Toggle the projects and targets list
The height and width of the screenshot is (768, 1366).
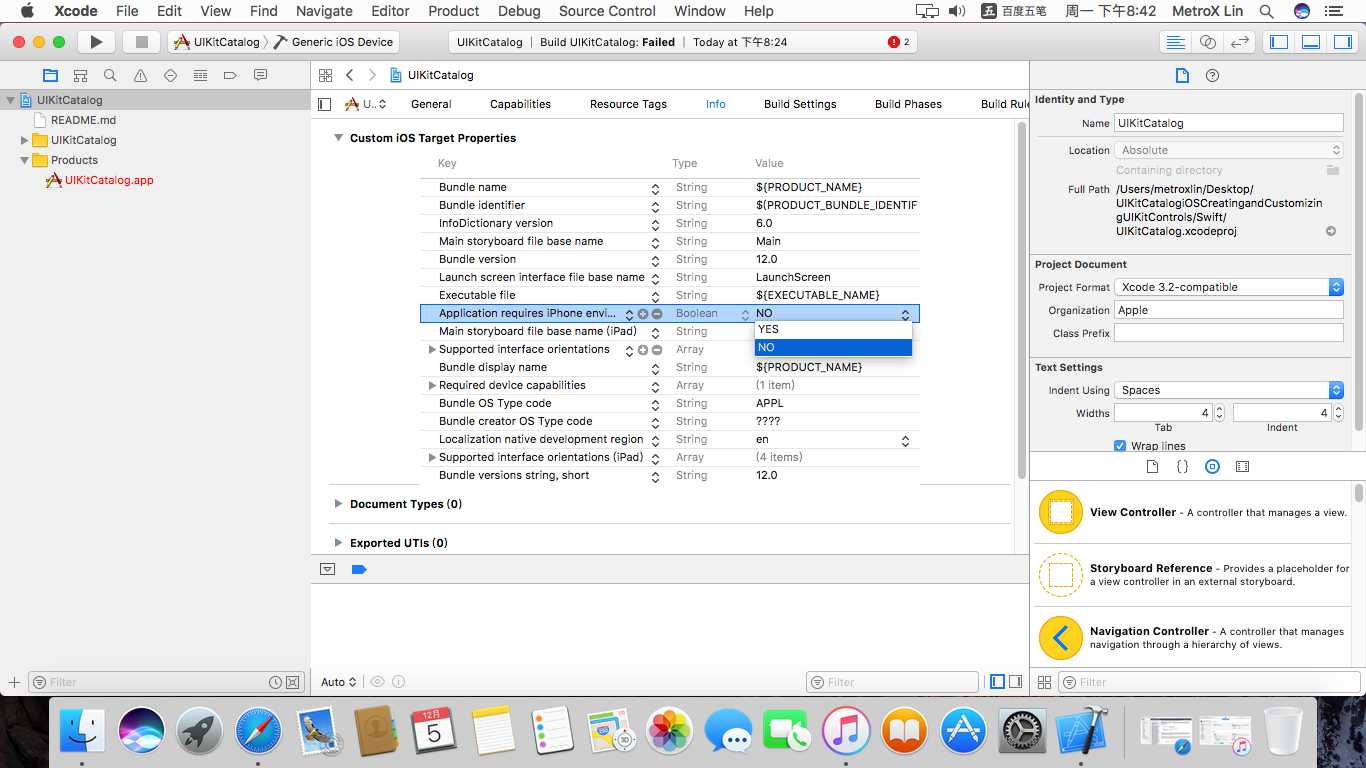click(x=324, y=104)
